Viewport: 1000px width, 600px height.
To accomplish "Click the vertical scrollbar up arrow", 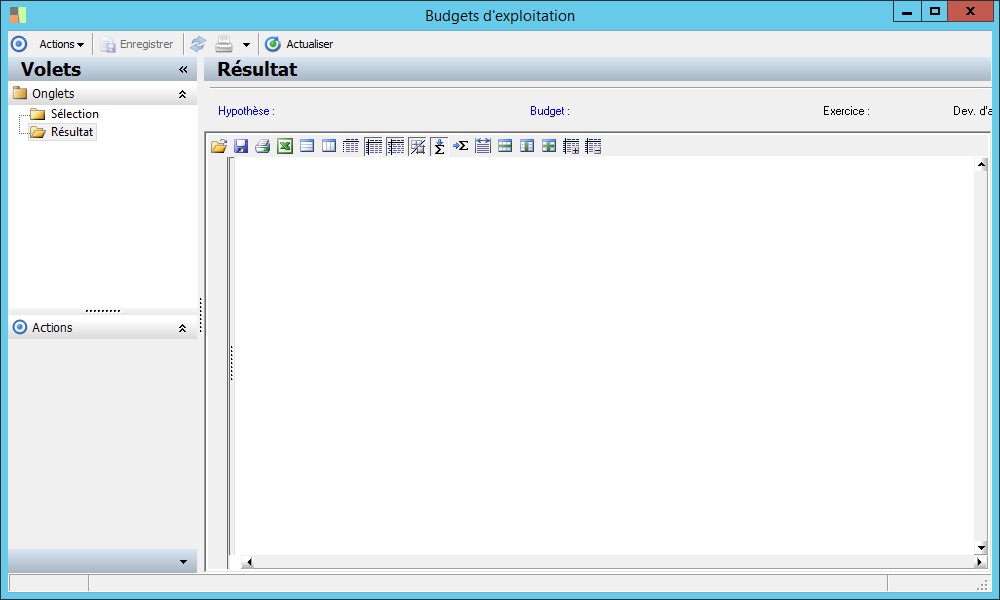I will click(x=981, y=165).
